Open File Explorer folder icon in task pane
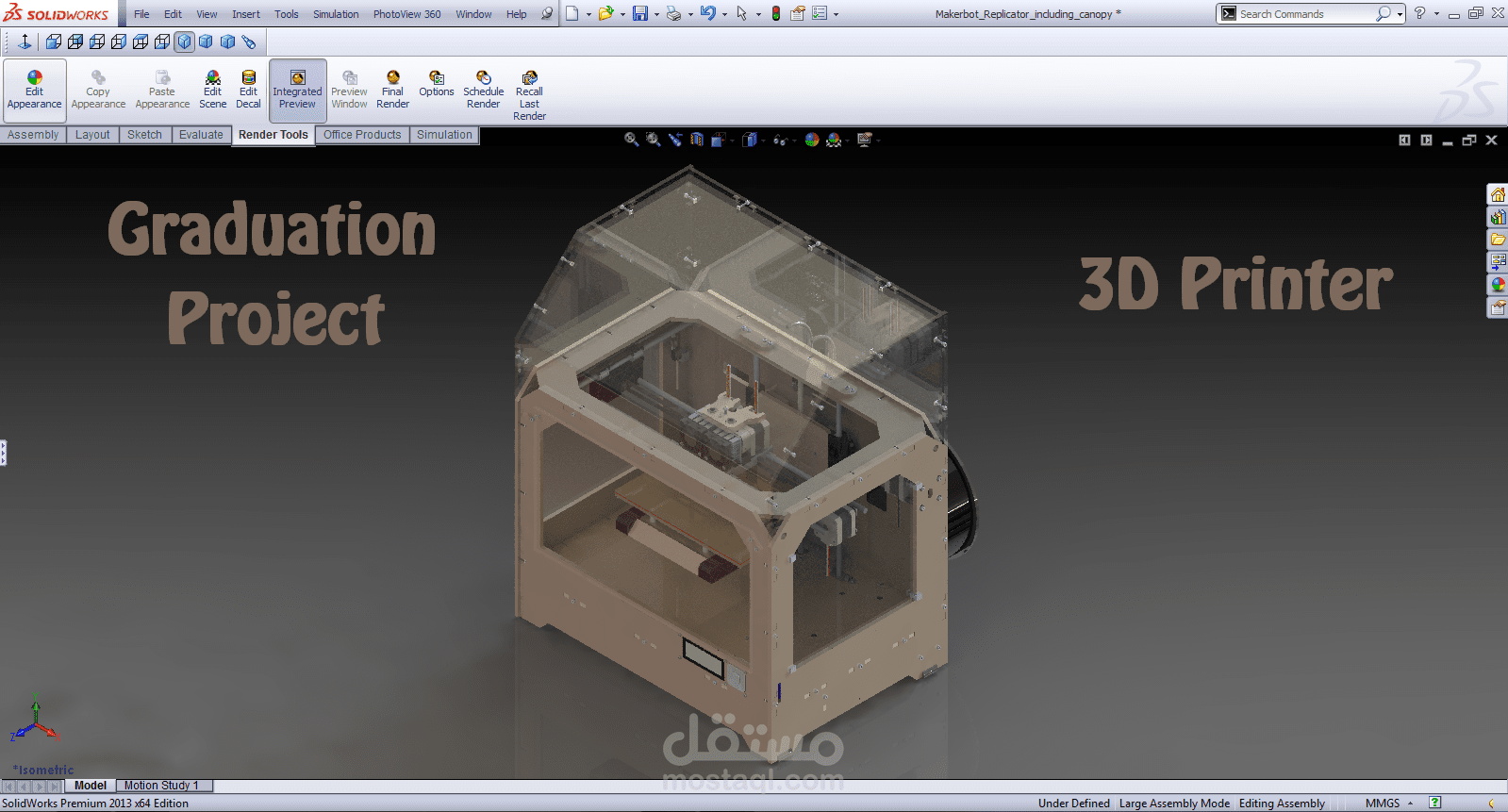This screenshot has width=1508, height=812. (1498, 240)
